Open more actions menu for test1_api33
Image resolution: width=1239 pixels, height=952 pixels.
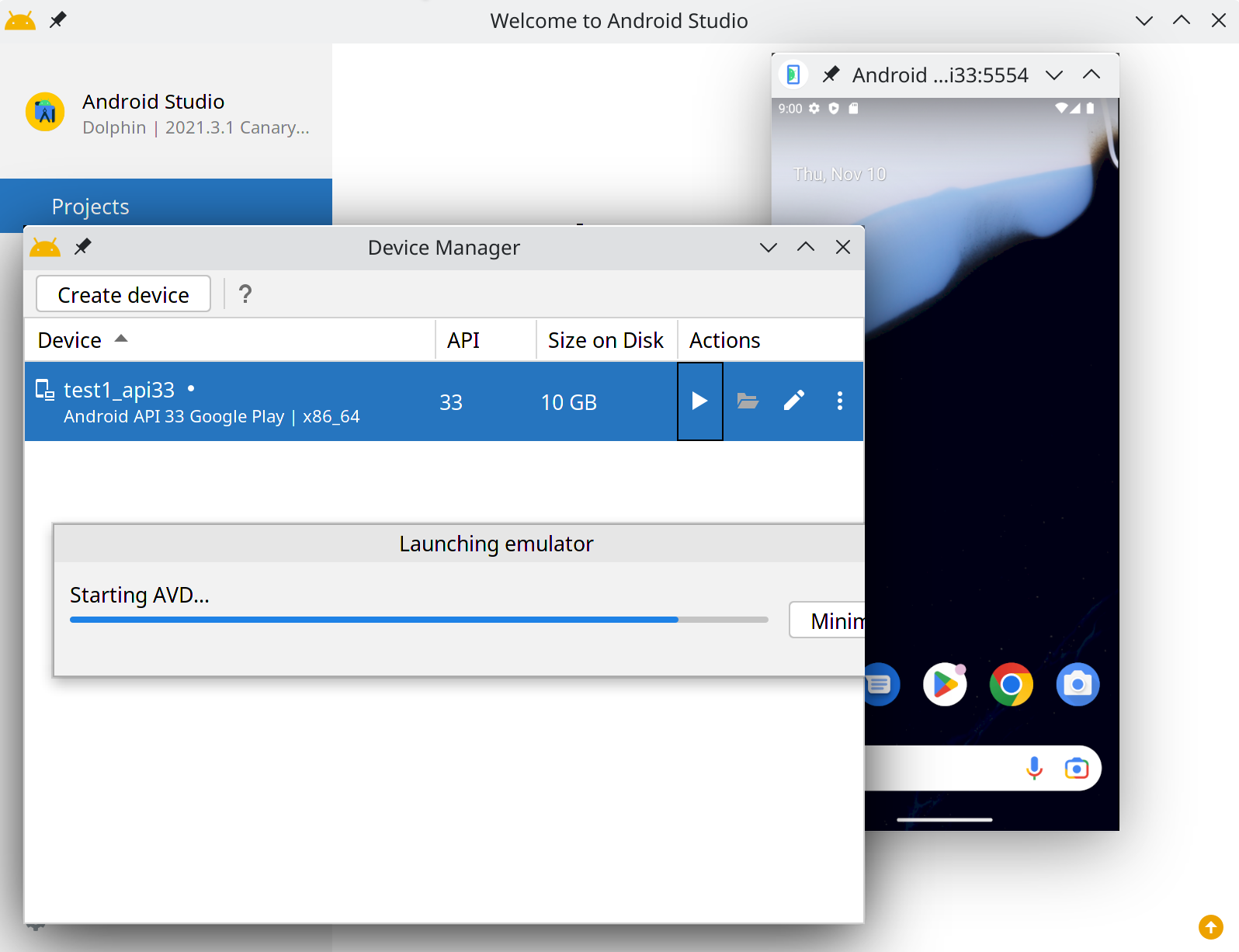(x=839, y=401)
